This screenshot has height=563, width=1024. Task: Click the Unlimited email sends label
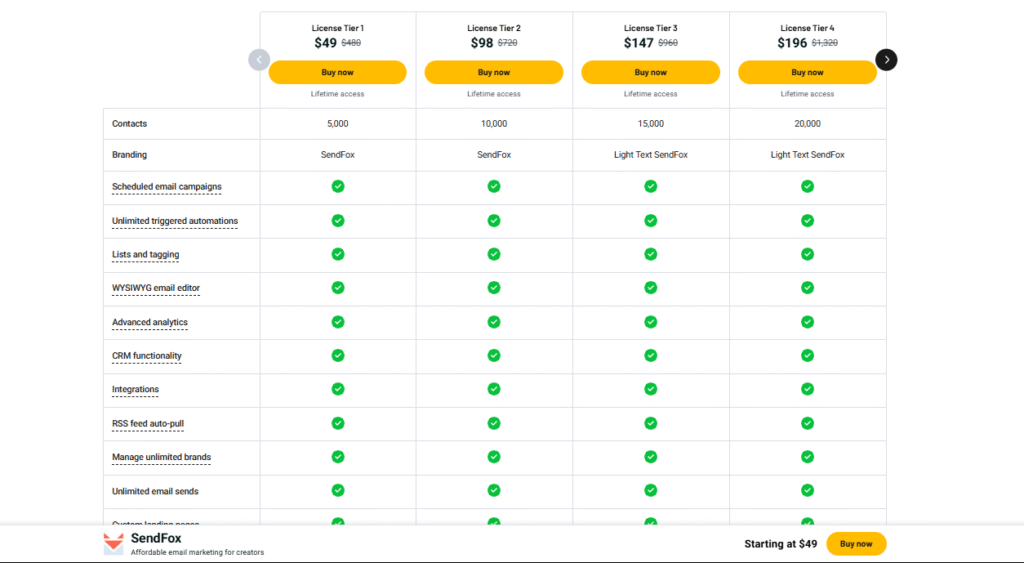[x=155, y=491]
